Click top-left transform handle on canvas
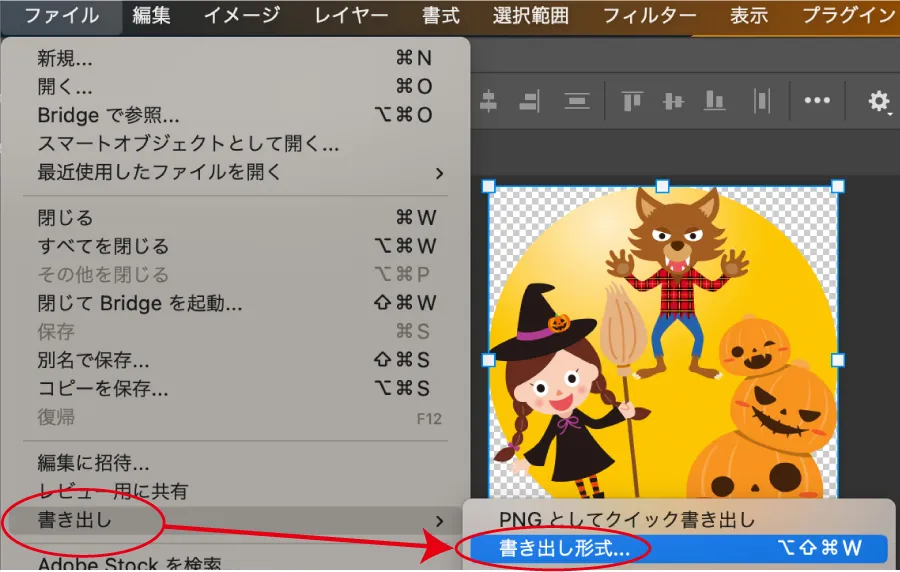Viewport: 900px width, 572px height. click(x=488, y=186)
